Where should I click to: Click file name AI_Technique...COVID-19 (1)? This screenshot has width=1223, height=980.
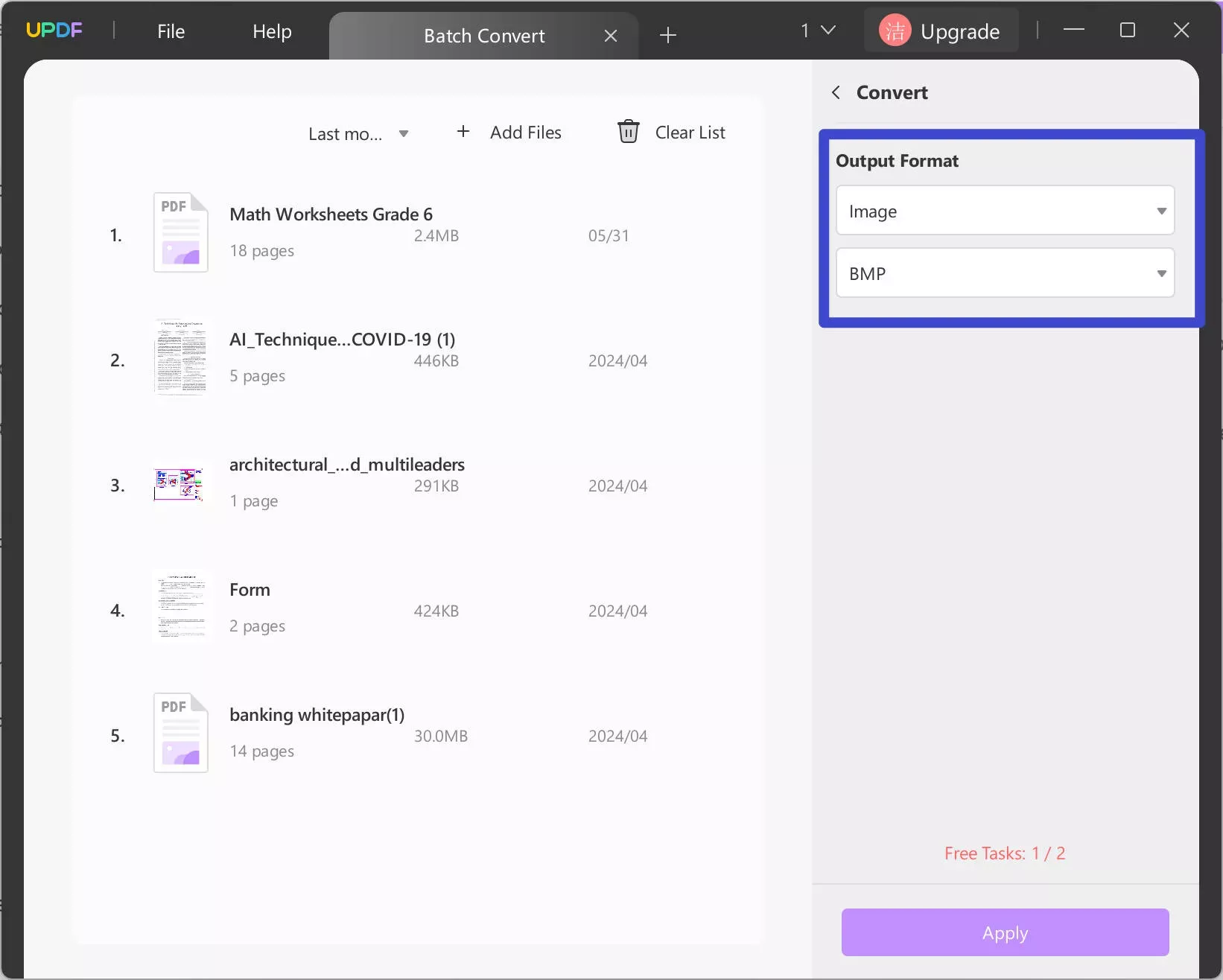342,340
